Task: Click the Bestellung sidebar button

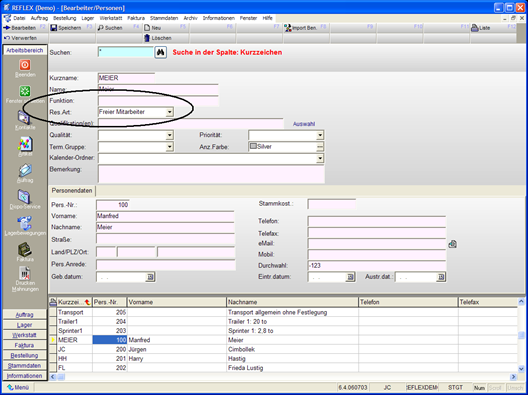Action: pyautogui.click(x=25, y=355)
